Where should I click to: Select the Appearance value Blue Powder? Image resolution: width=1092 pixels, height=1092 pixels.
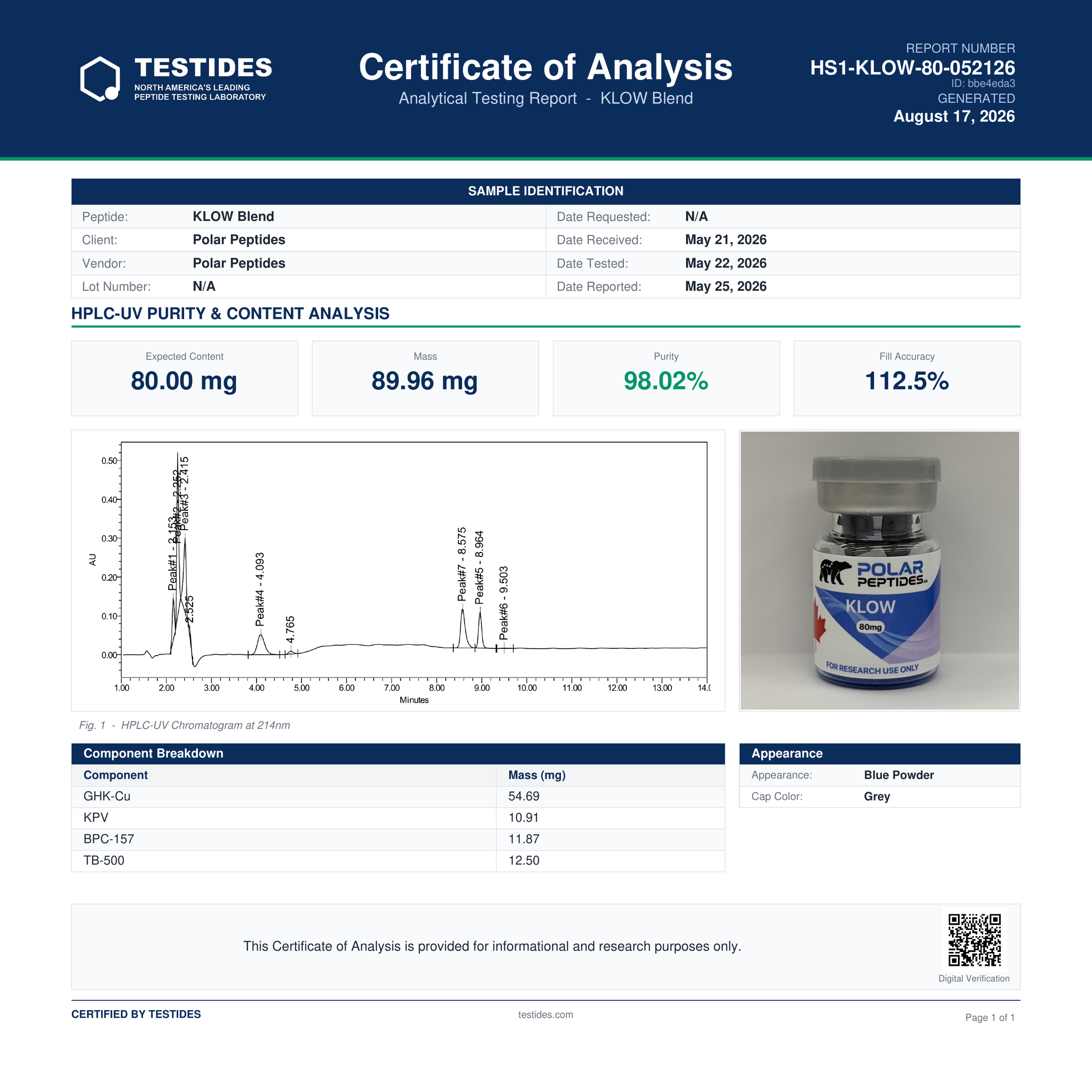pyautogui.click(x=899, y=775)
